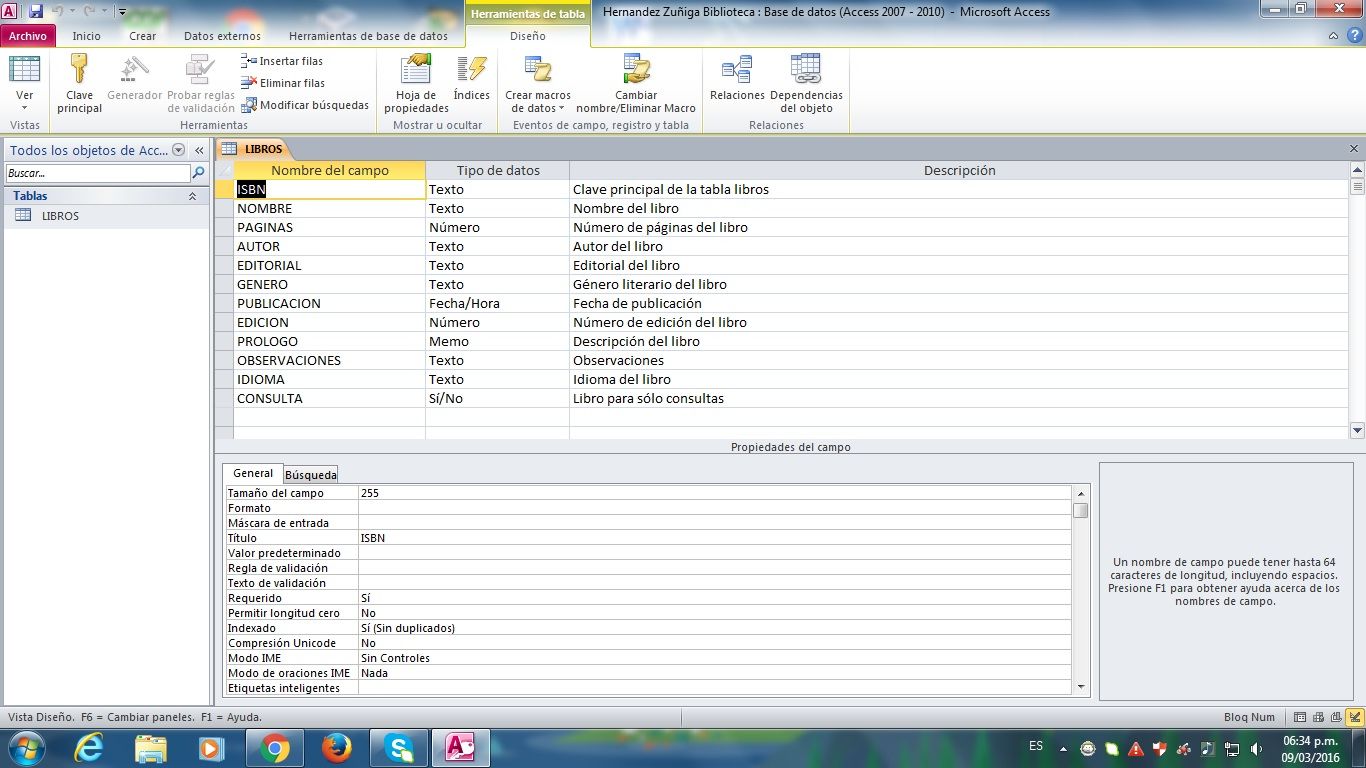Select the LIBROS table in navigation pane
This screenshot has height=768, width=1366.
tap(60, 216)
